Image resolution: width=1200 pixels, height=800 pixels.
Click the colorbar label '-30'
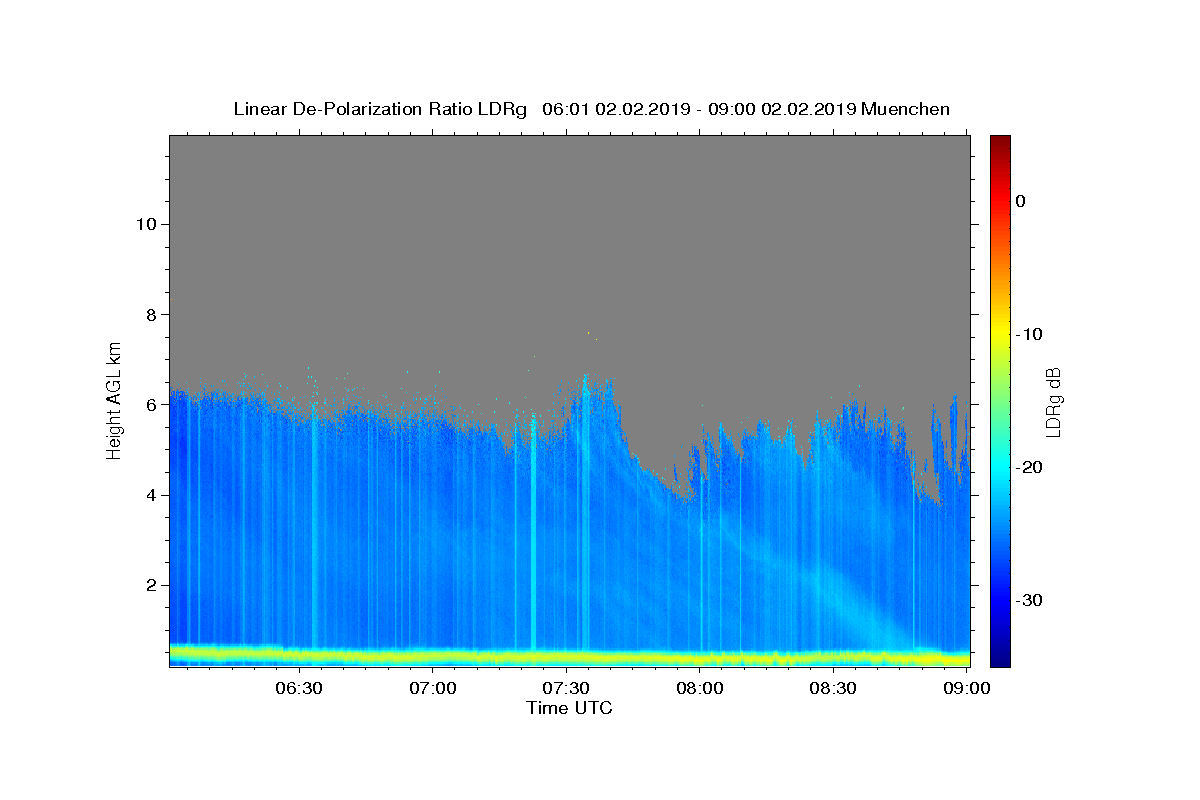(1030, 600)
